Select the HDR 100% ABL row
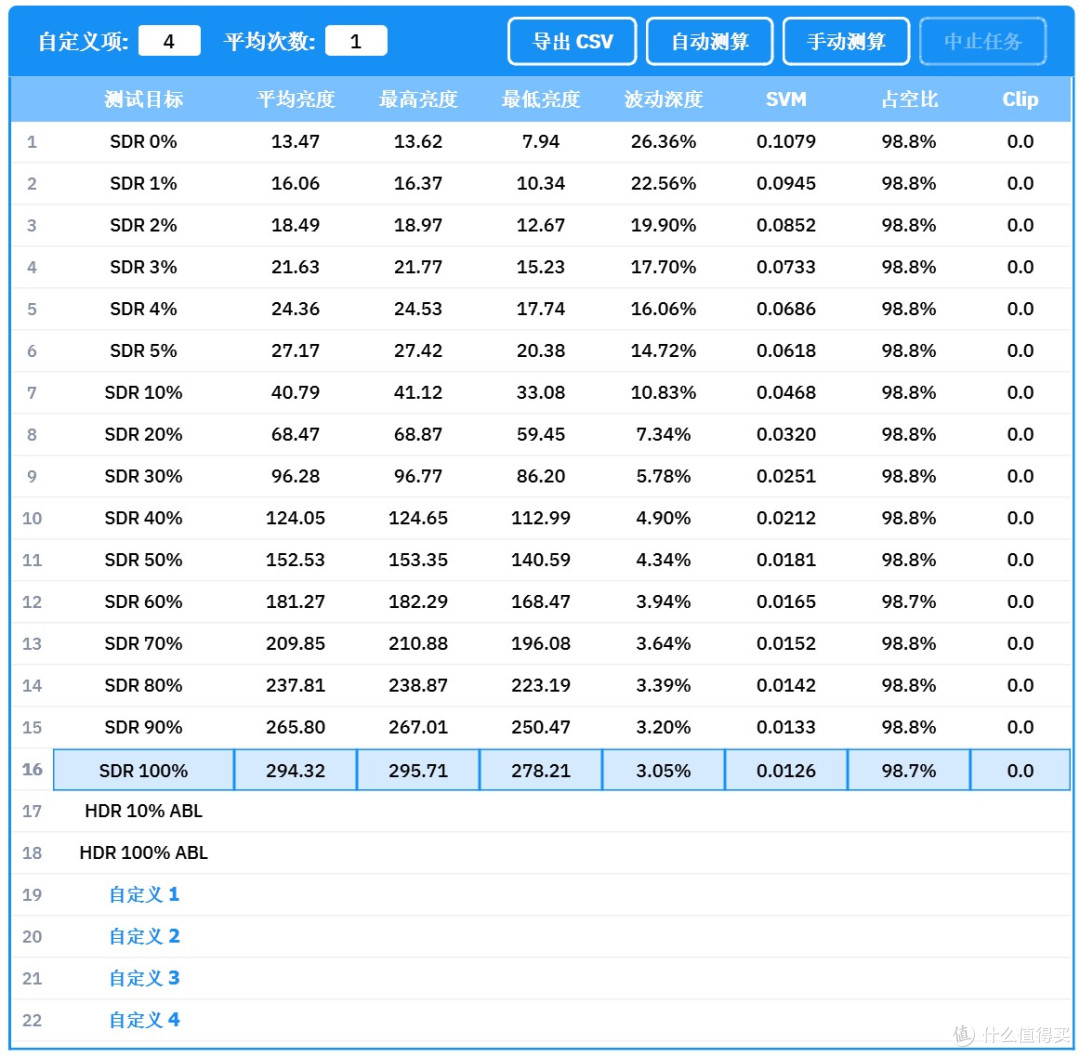Viewport: 1080px width, 1057px height. pos(143,853)
